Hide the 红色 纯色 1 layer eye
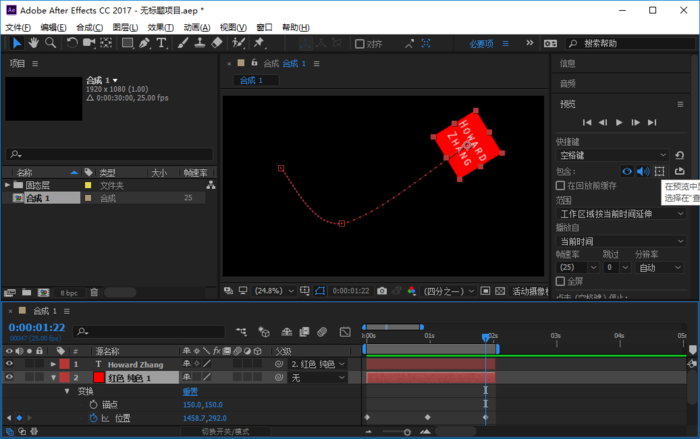This screenshot has height=439, width=700. [x=9, y=377]
